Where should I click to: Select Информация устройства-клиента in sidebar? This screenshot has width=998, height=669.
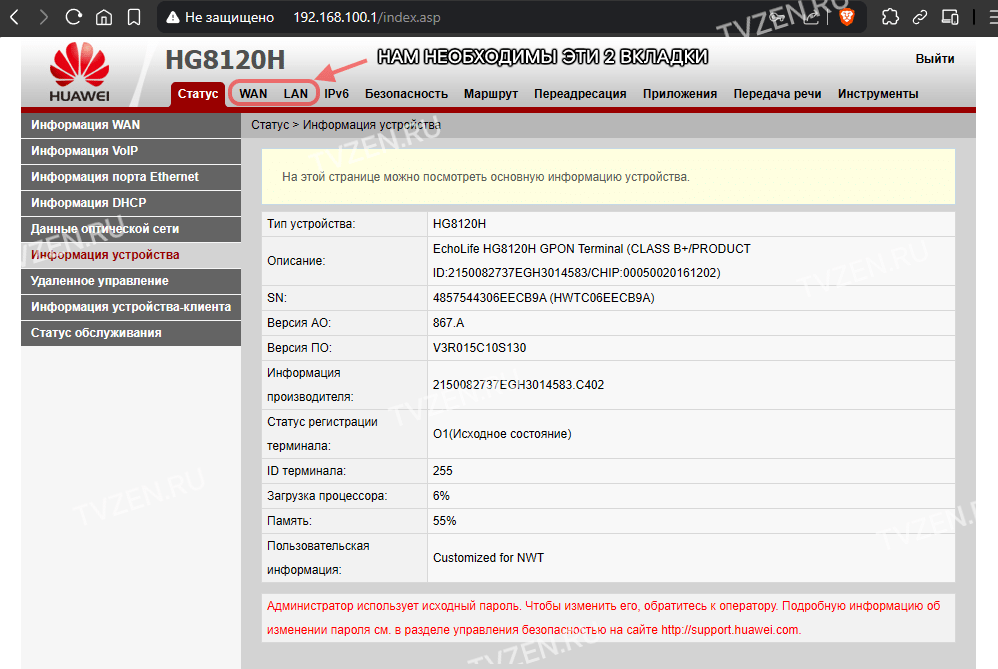click(x=131, y=307)
